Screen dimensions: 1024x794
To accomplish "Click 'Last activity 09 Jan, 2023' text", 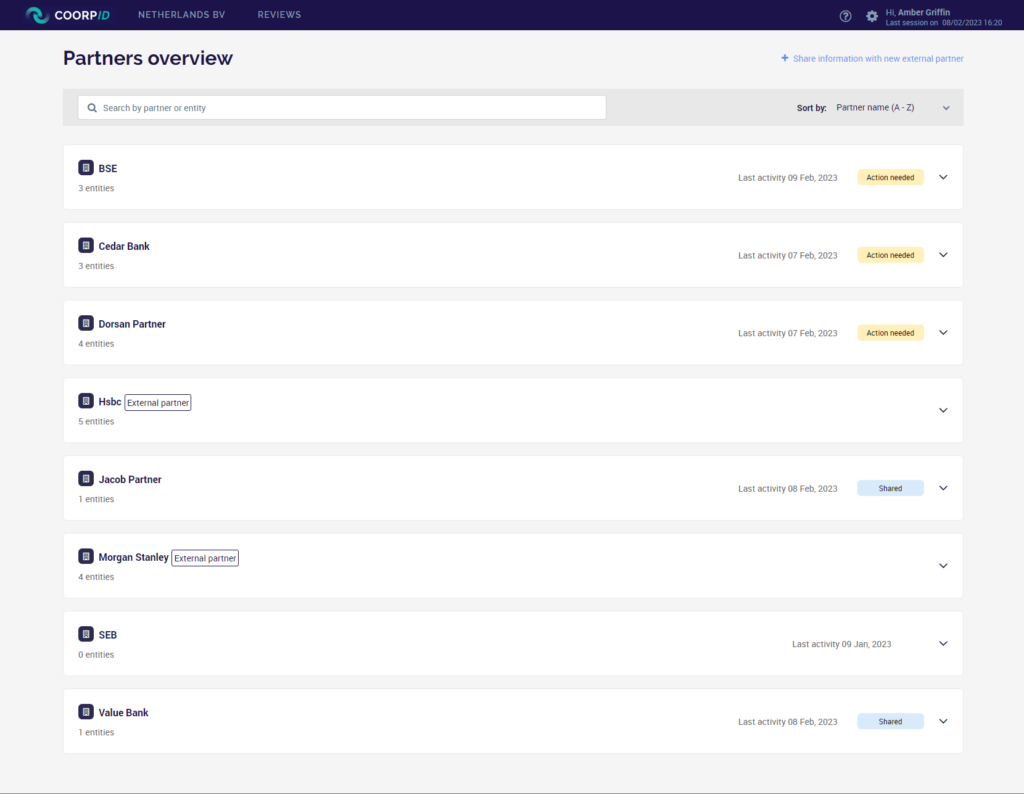I will pyautogui.click(x=842, y=644).
